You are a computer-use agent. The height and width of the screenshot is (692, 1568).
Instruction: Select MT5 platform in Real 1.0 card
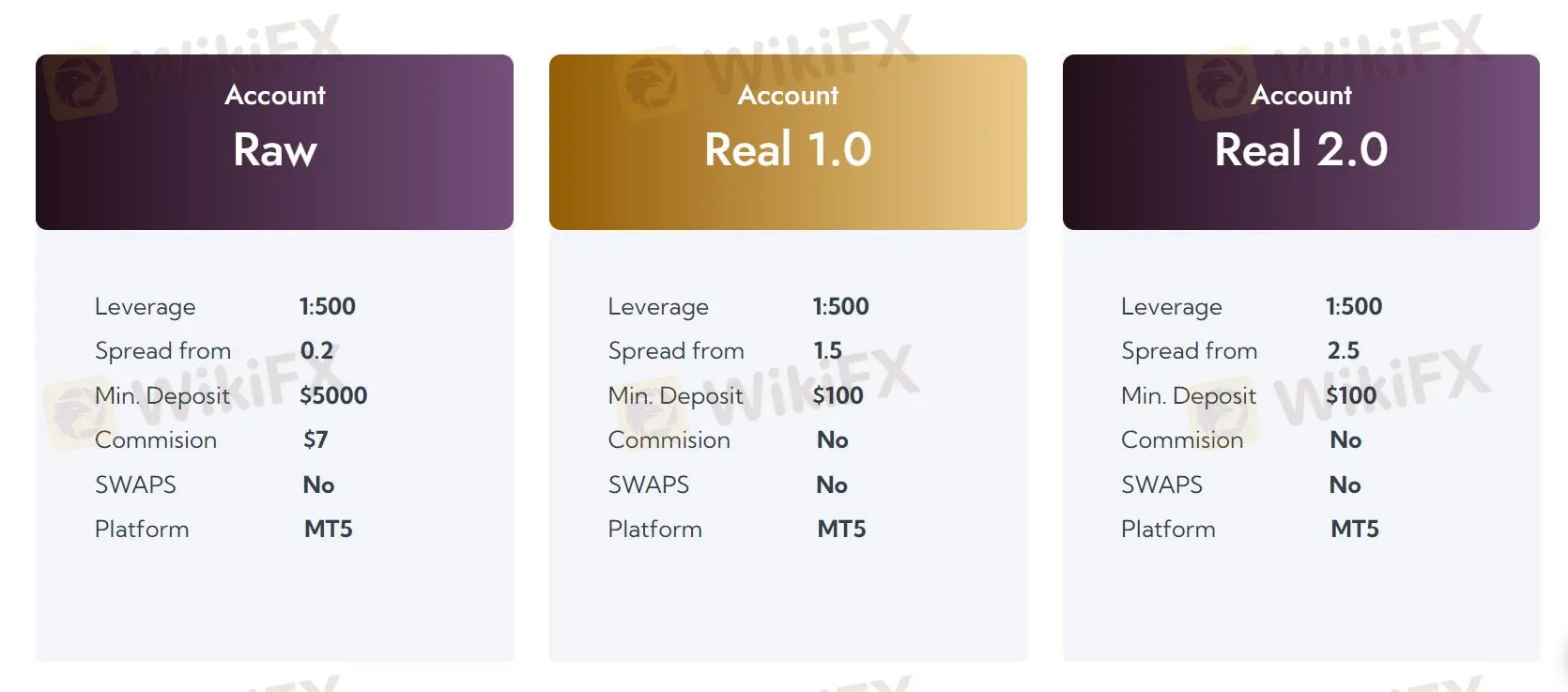tap(841, 529)
